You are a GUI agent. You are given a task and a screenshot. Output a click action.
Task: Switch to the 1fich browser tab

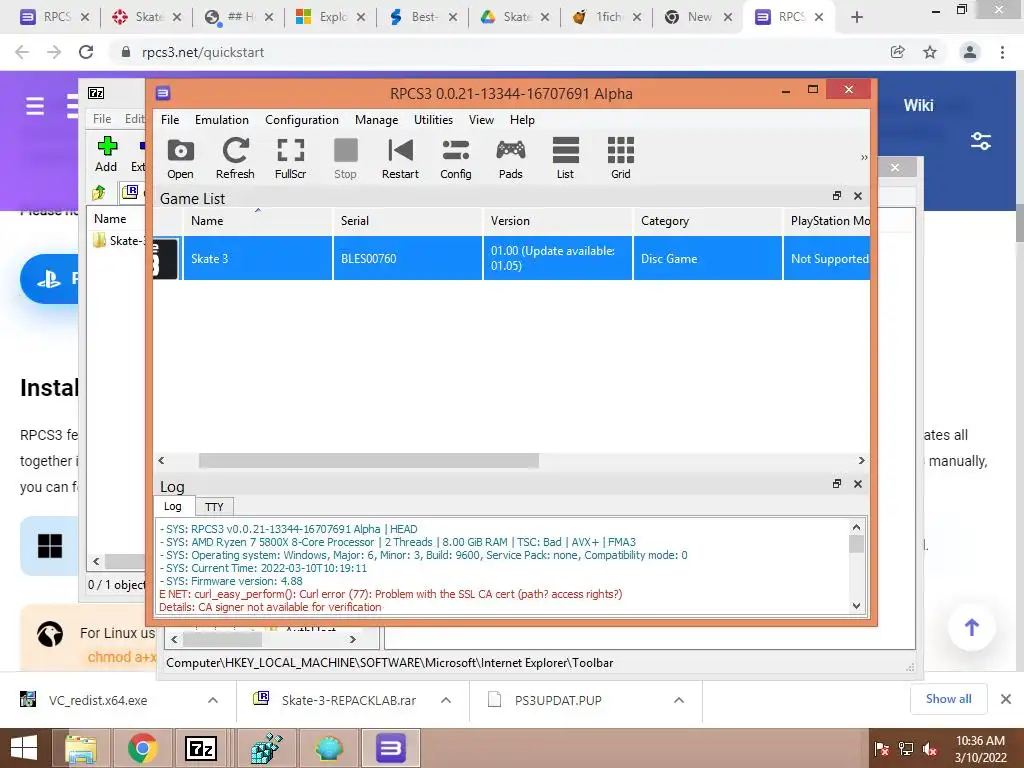(607, 17)
